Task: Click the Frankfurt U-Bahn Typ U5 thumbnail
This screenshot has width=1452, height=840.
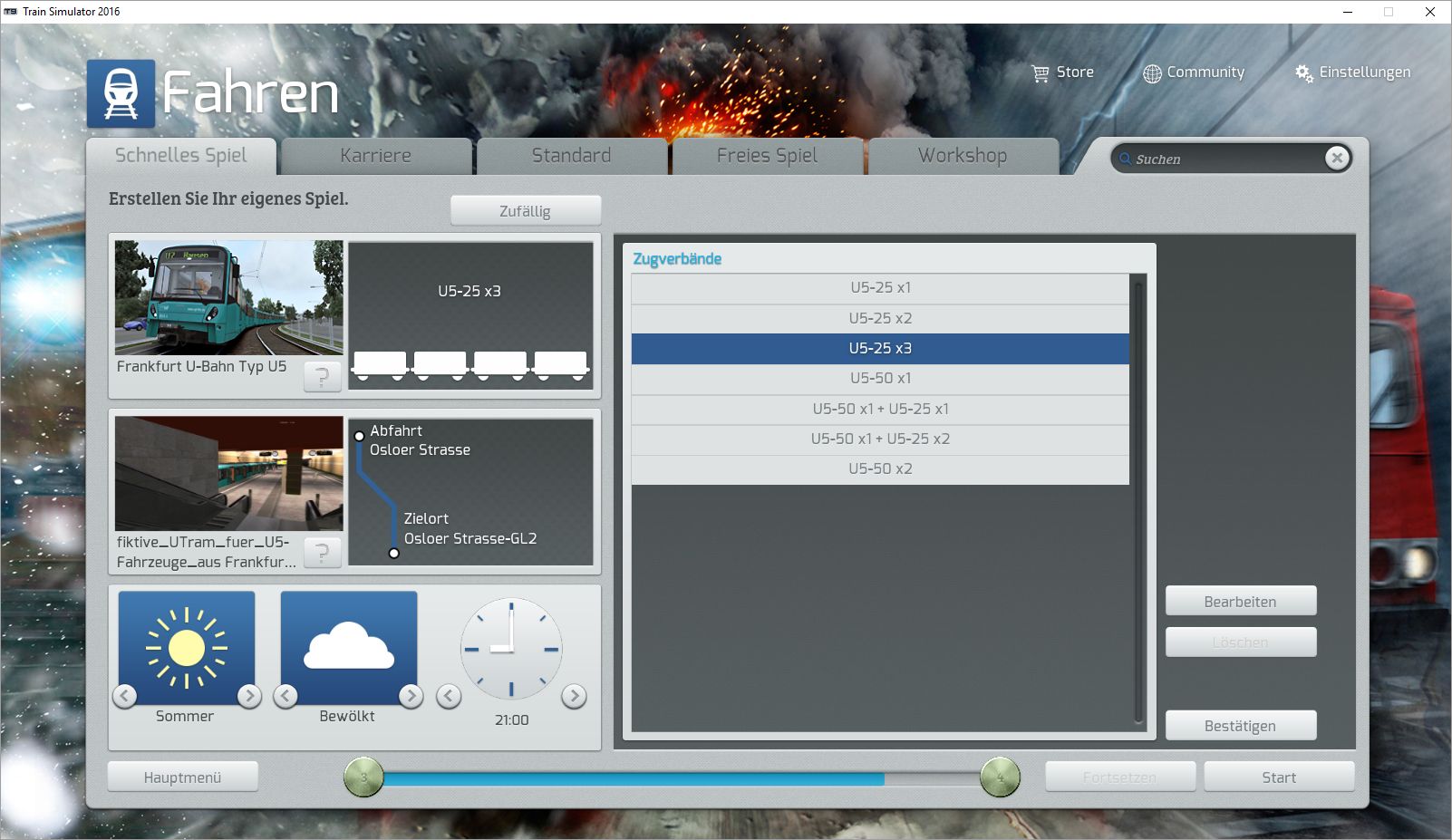Action: point(229,297)
